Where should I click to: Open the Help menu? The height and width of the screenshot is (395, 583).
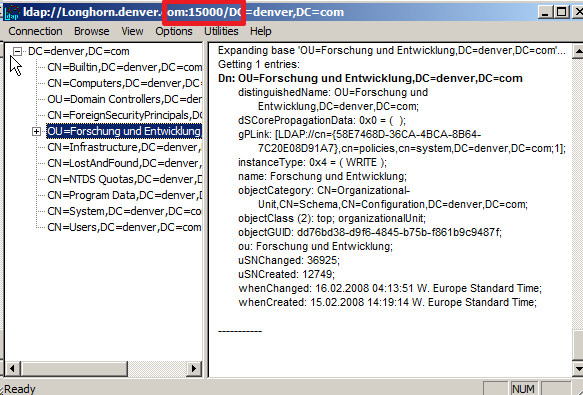(261, 31)
